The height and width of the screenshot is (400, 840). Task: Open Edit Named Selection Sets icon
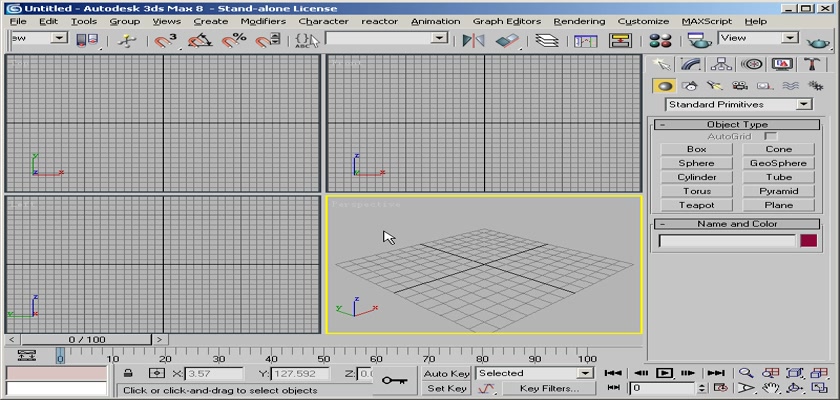coord(307,40)
